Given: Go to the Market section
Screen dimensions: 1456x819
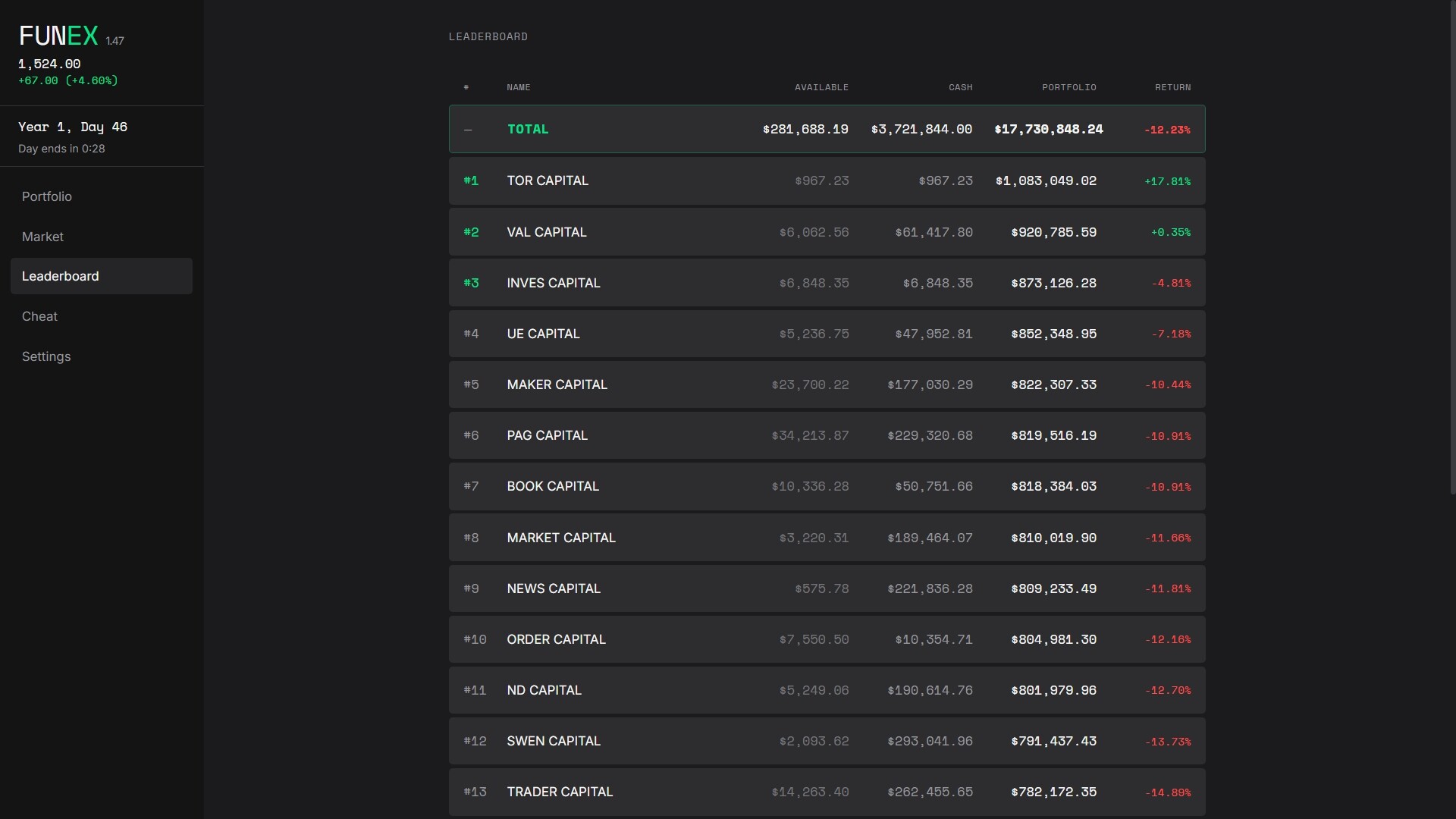Looking at the screenshot, I should pyautogui.click(x=101, y=237).
